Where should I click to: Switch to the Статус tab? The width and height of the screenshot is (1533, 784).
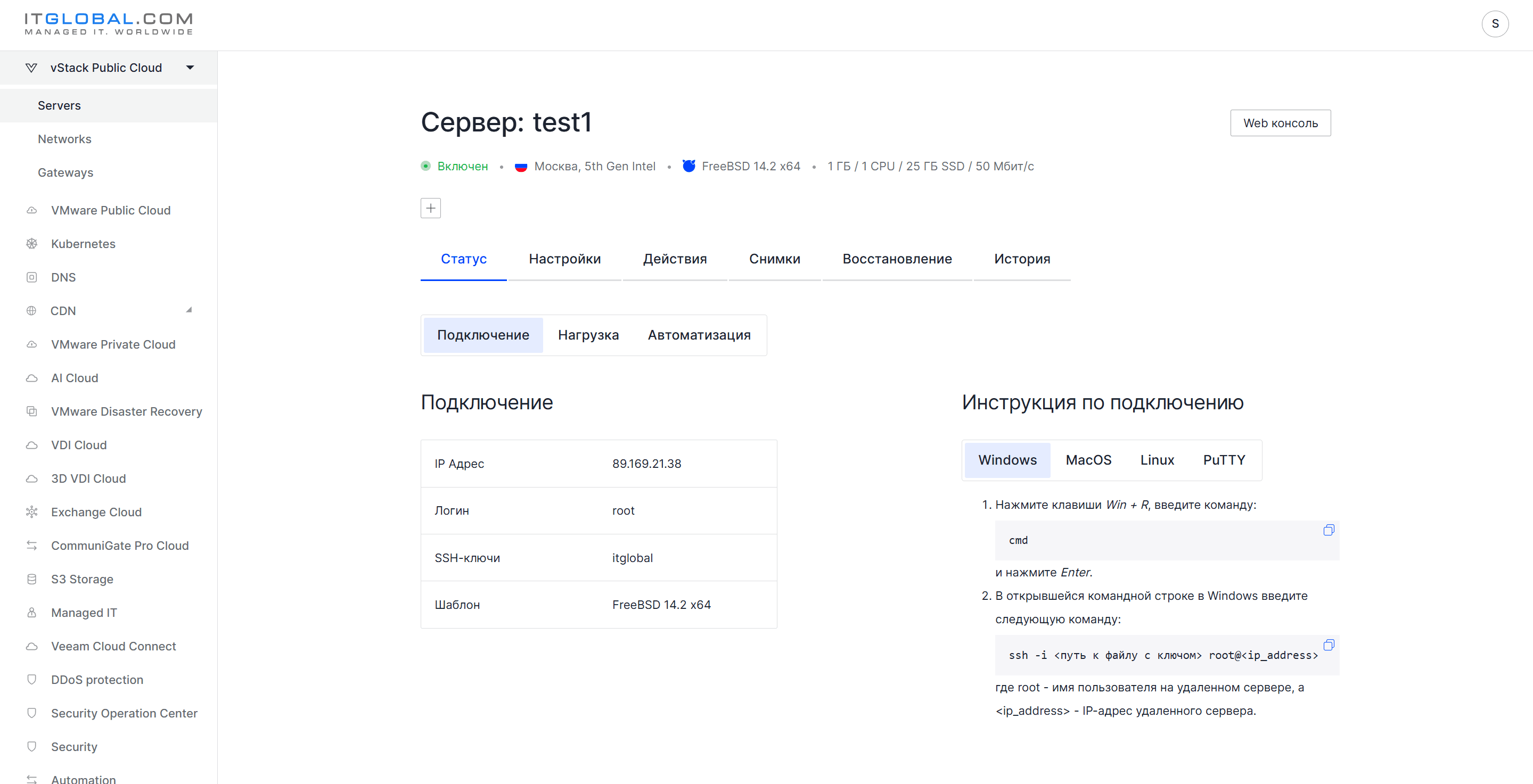(x=464, y=259)
